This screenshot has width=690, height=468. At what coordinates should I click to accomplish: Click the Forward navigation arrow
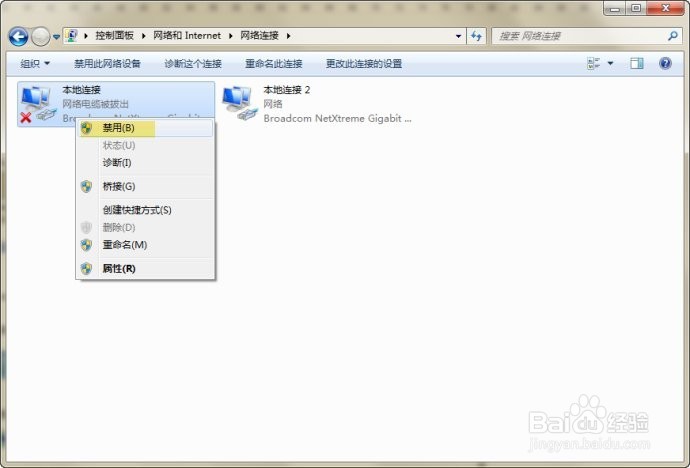point(40,37)
